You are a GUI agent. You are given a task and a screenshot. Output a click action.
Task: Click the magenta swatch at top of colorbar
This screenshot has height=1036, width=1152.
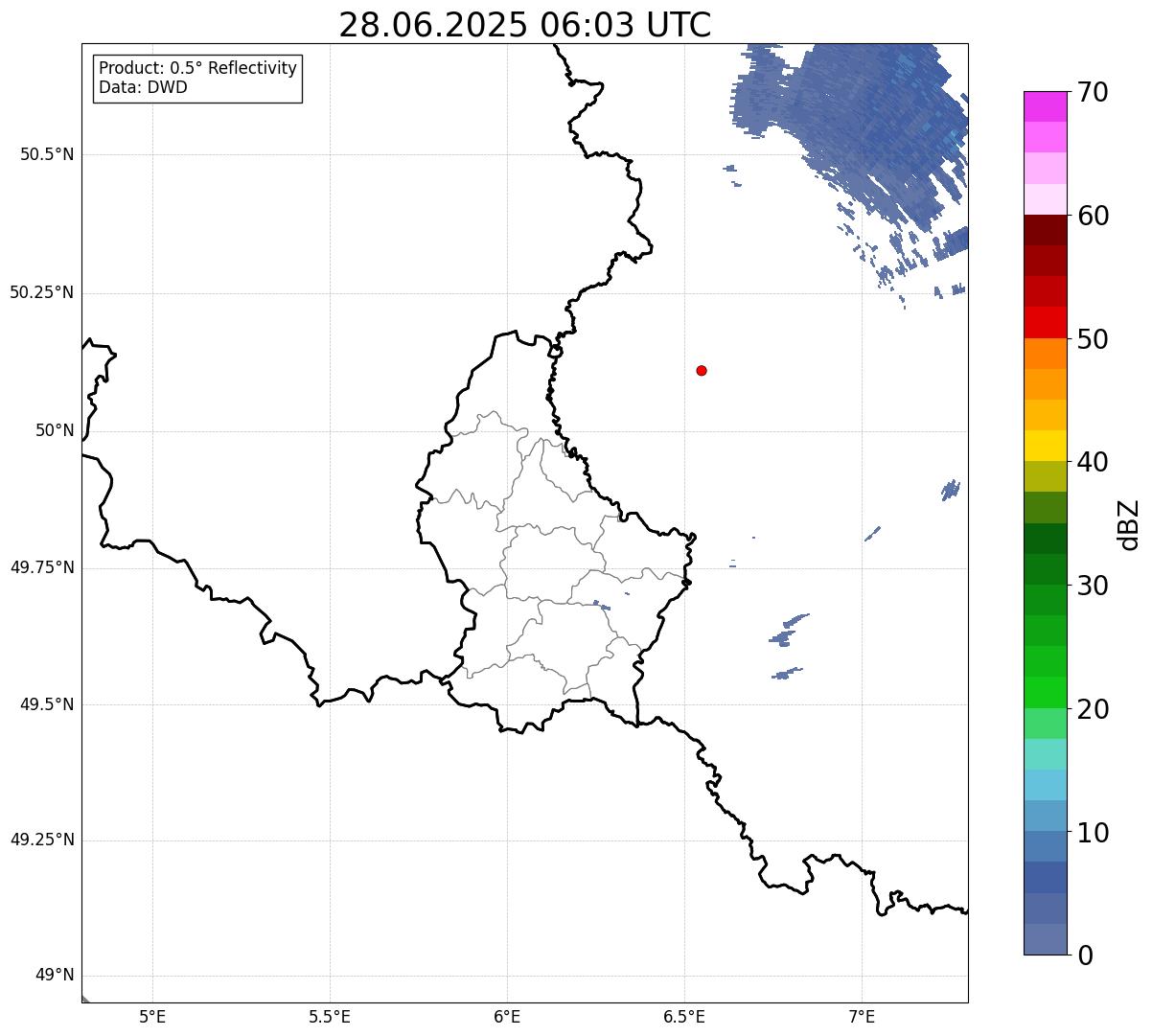(x=1046, y=106)
